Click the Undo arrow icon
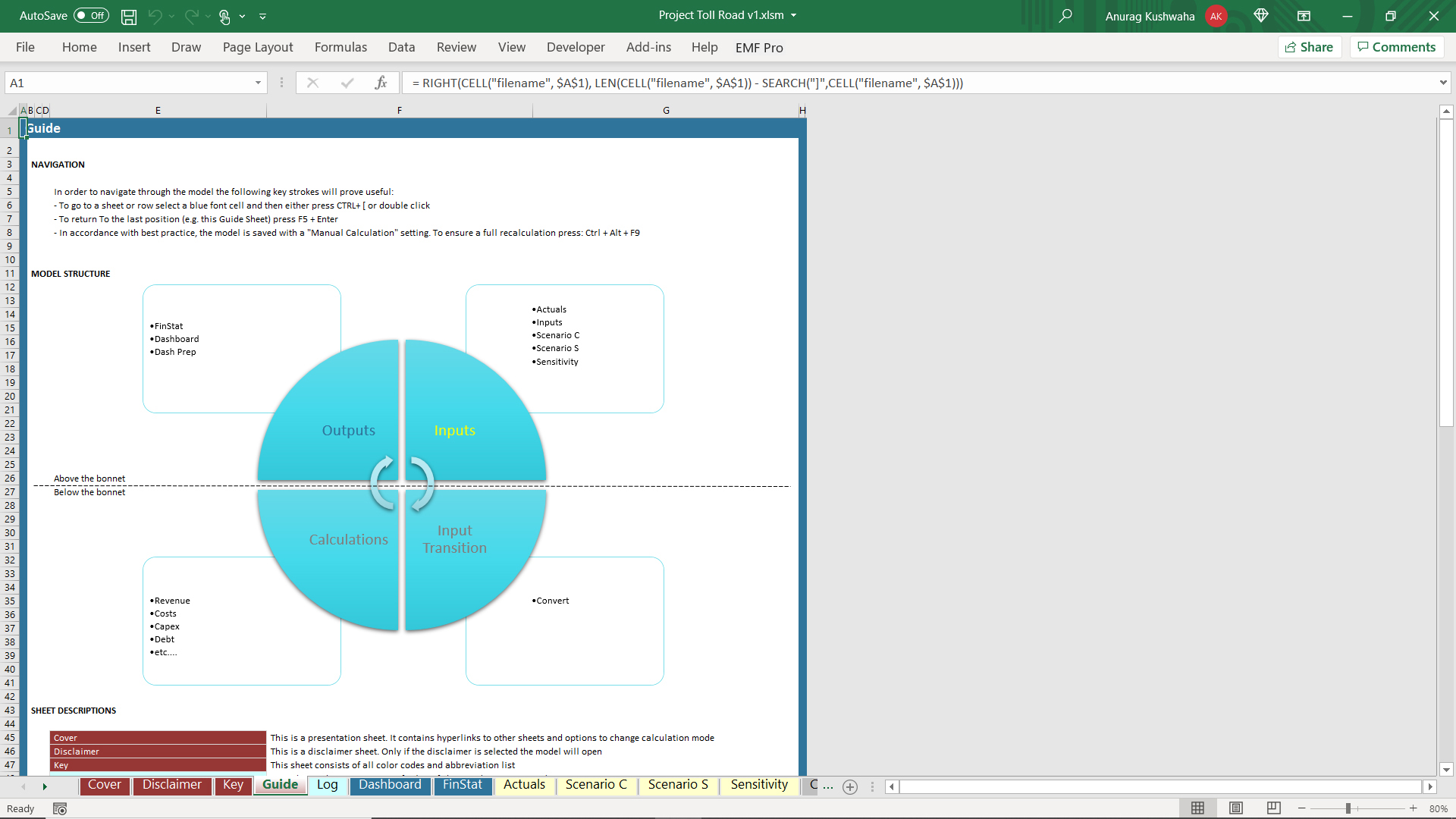This screenshot has height=819, width=1456. point(155,16)
